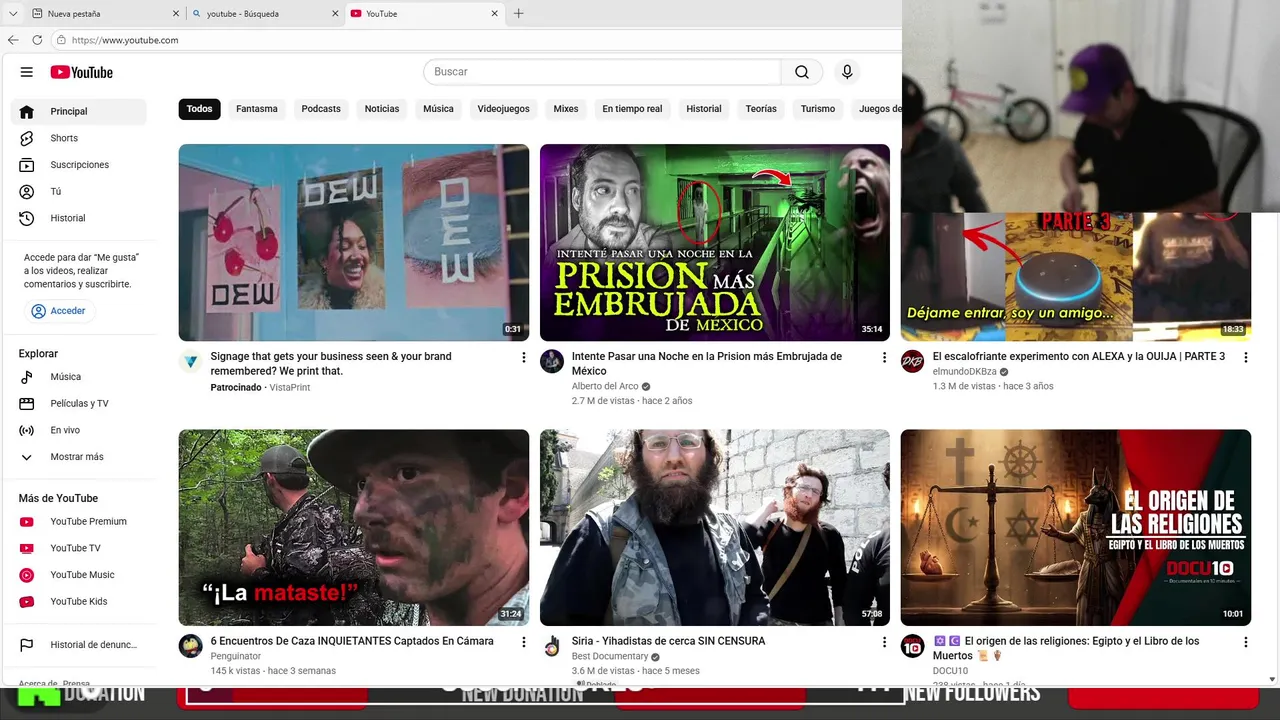Open 6 Encuentros De Caza INQUIETANTES title
This screenshot has width=1280, height=720.
352,641
